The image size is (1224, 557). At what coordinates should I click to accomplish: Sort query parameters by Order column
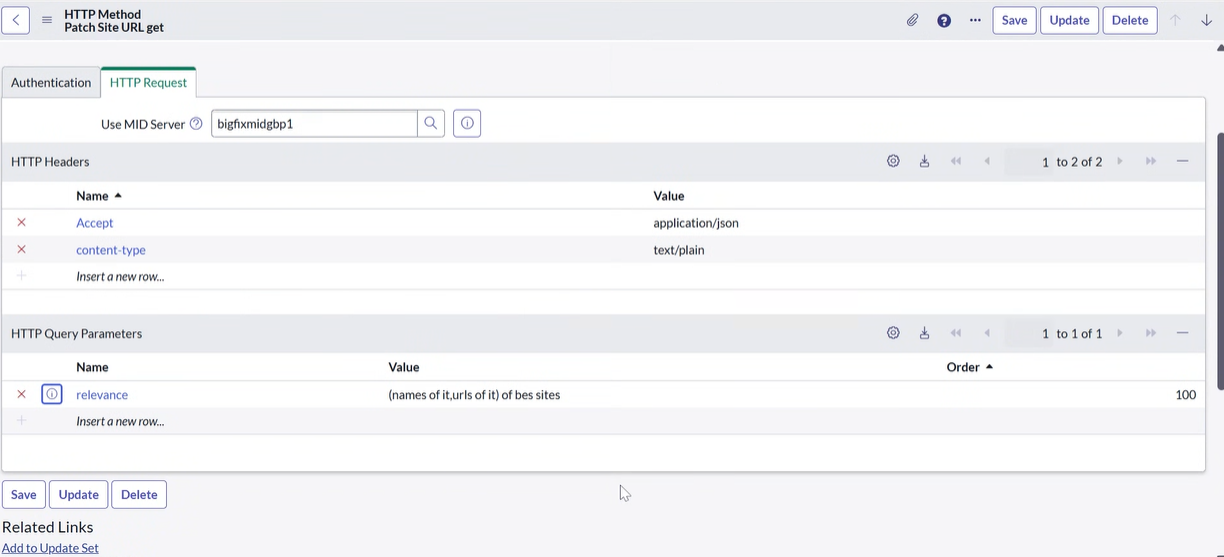(x=963, y=367)
